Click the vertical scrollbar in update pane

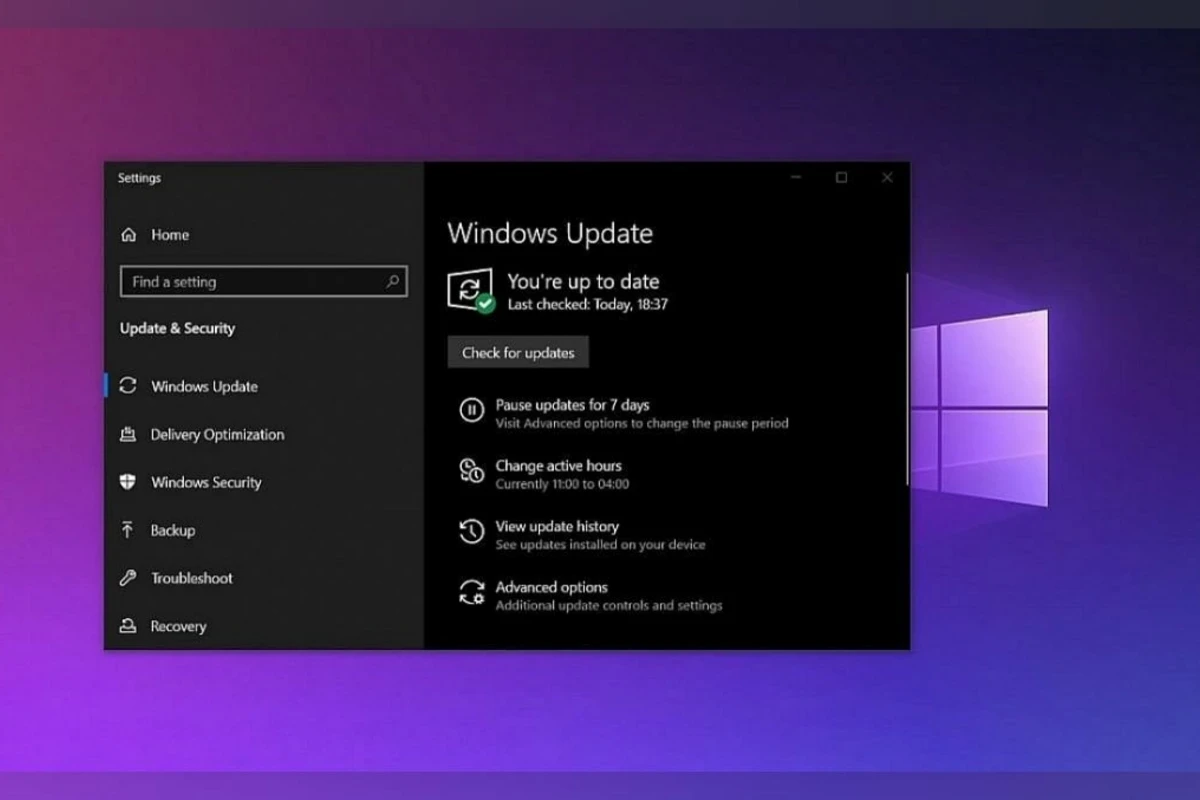tap(907, 380)
